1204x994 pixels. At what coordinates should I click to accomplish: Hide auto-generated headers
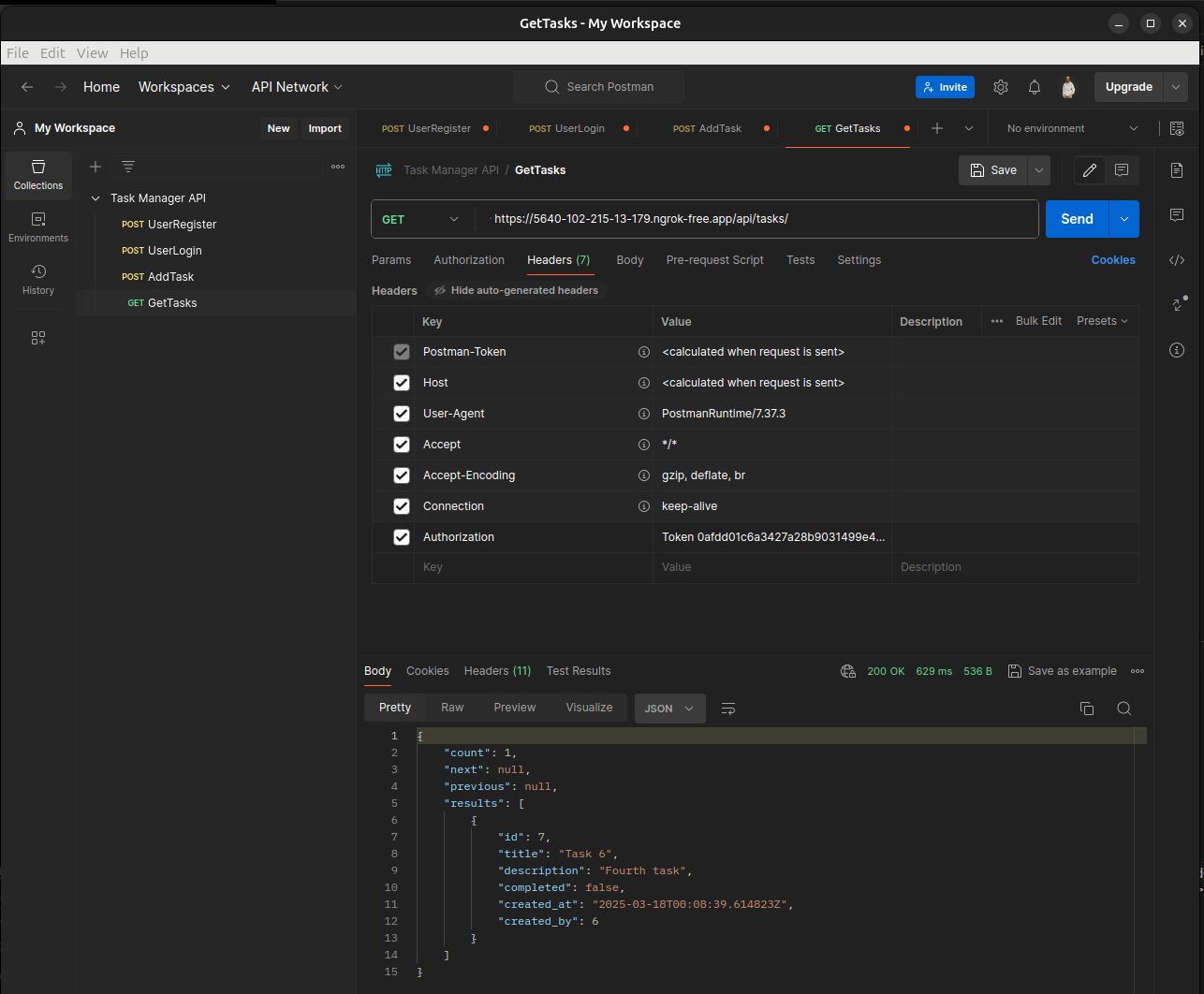coord(516,290)
